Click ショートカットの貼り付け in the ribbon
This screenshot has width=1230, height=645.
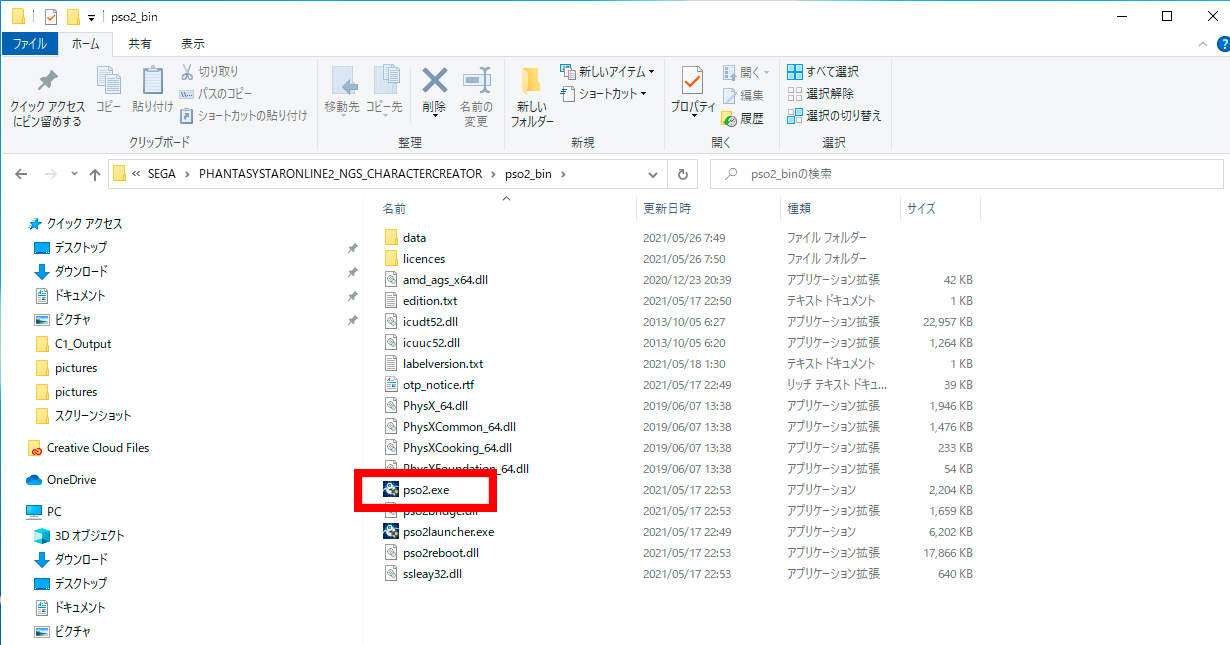[x=244, y=116]
